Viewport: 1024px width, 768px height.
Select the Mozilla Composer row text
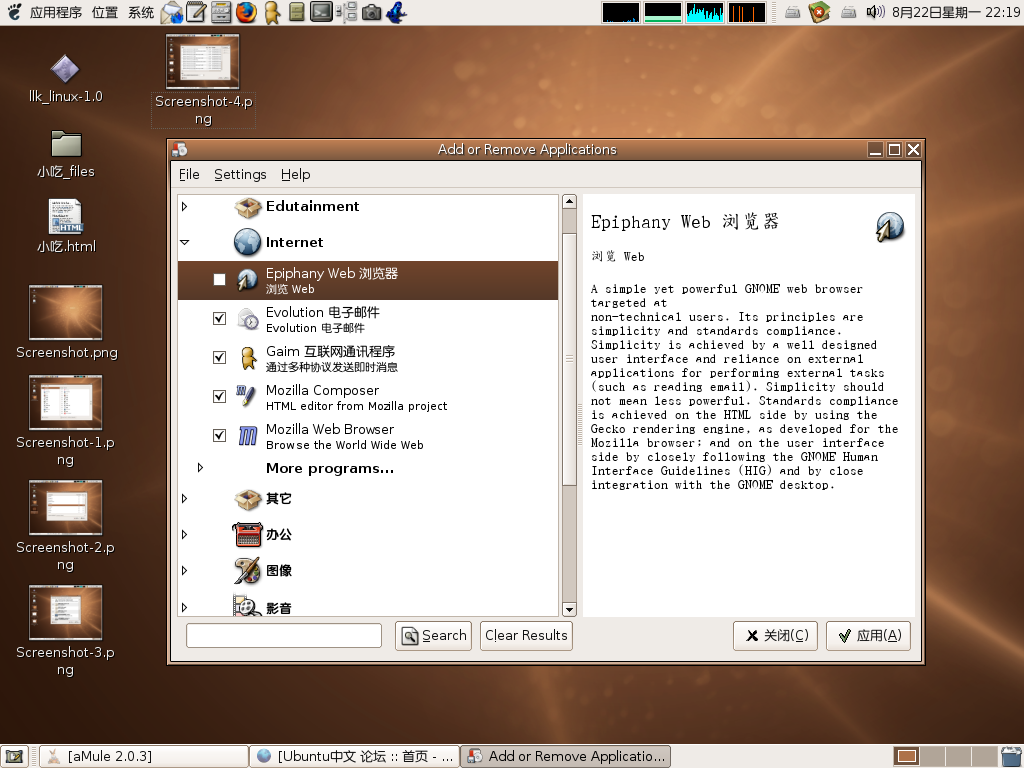[357, 397]
